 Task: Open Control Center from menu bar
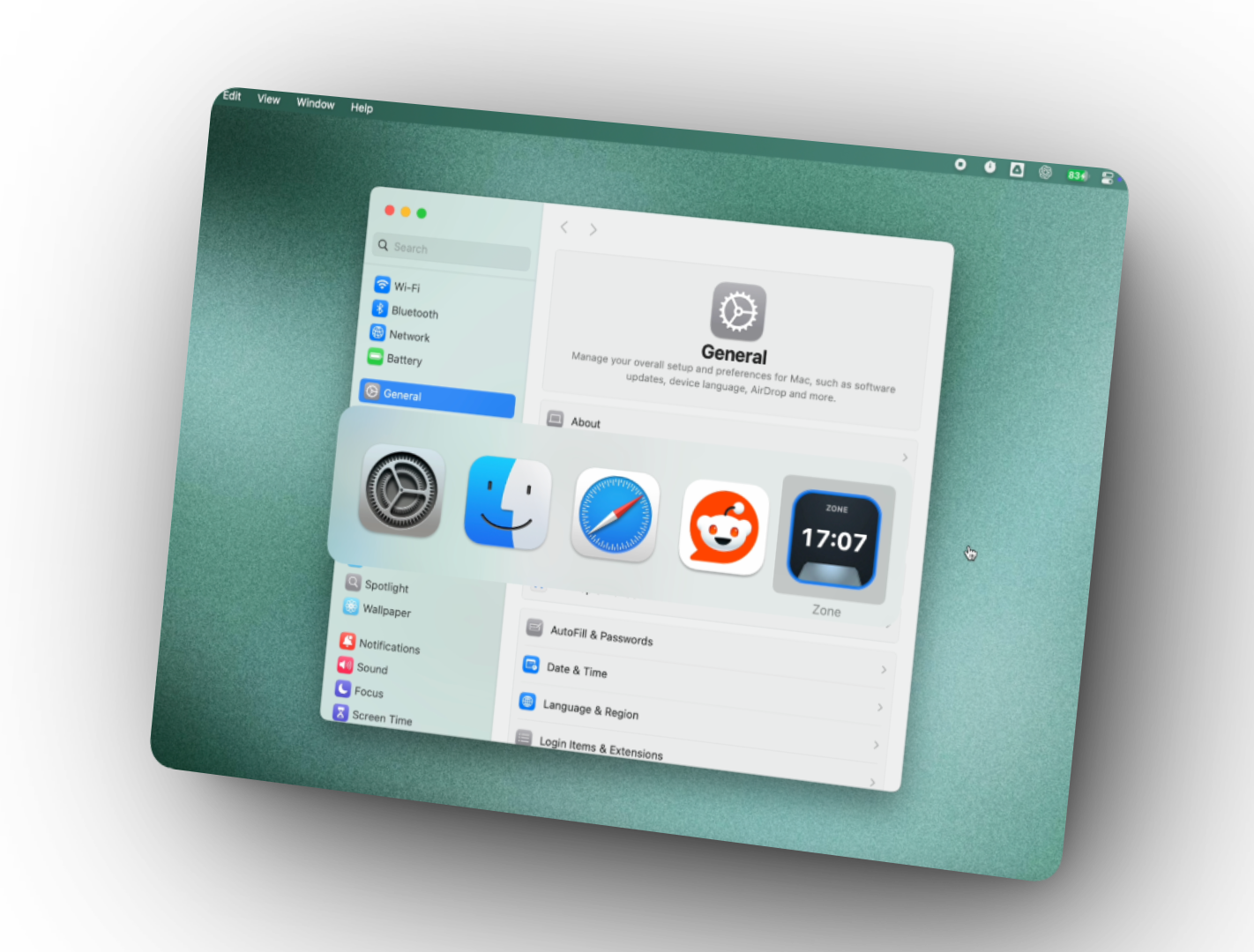(x=1108, y=178)
